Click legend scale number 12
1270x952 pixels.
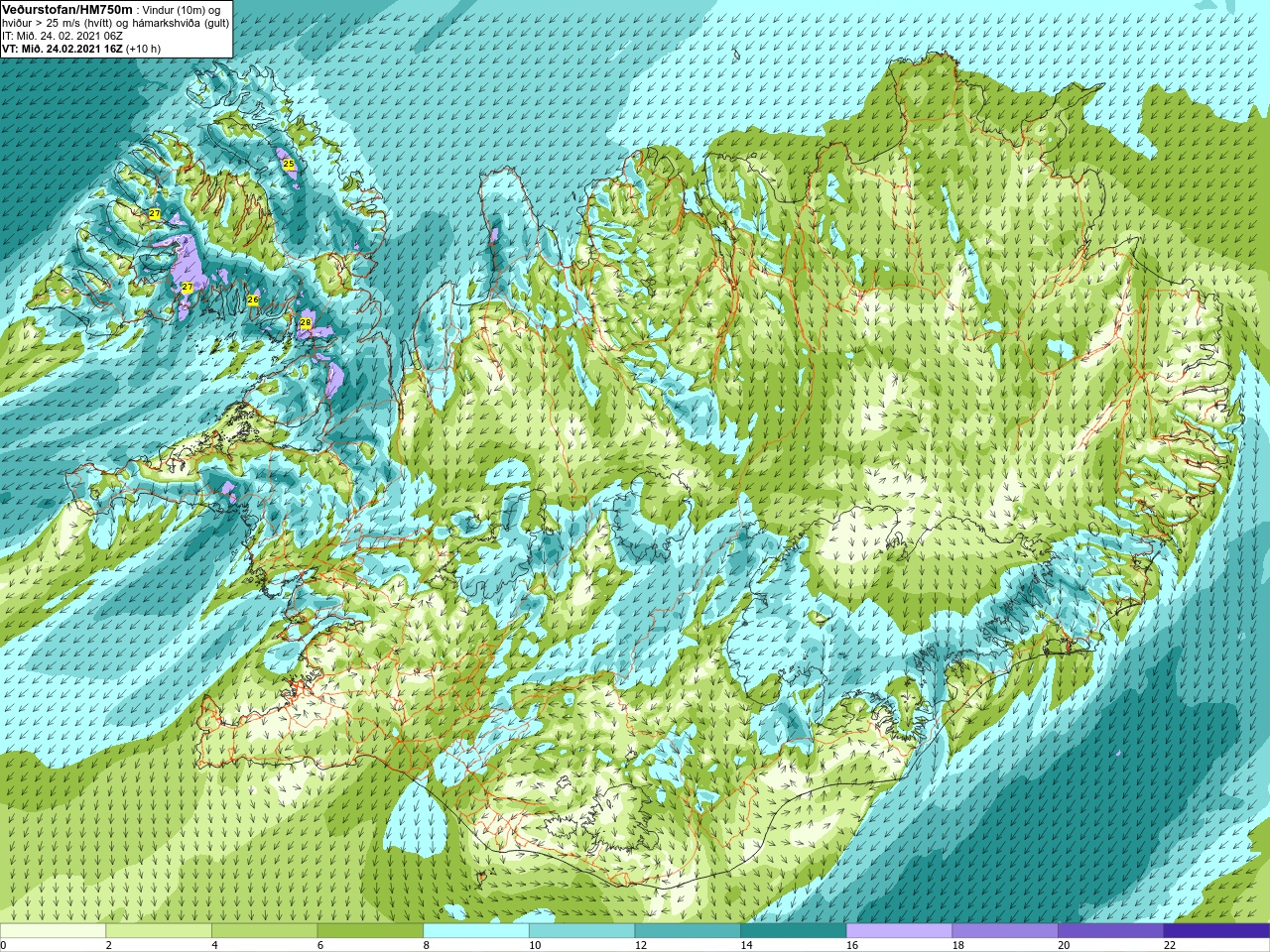pyautogui.click(x=641, y=945)
